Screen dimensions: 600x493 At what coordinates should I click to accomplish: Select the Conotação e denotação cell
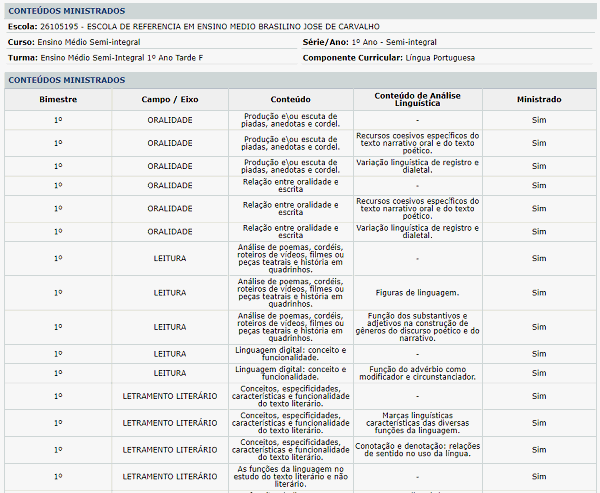[x=417, y=449]
